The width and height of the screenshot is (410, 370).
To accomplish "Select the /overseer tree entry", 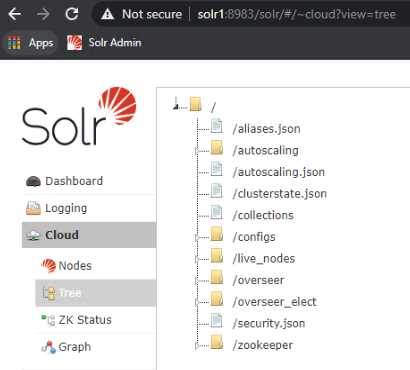I will pos(259,280).
